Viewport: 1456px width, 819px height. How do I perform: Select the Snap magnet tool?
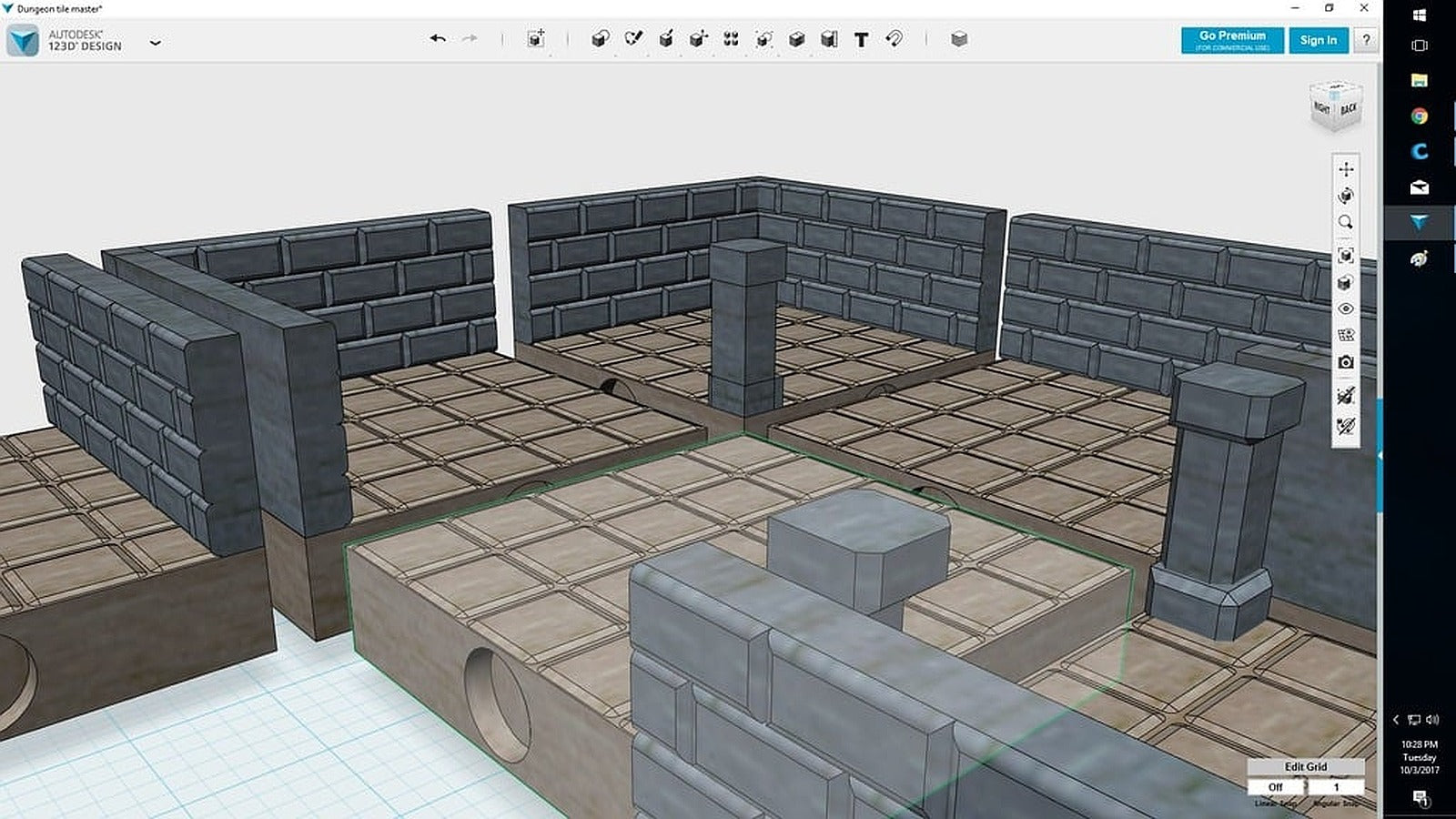click(895, 39)
